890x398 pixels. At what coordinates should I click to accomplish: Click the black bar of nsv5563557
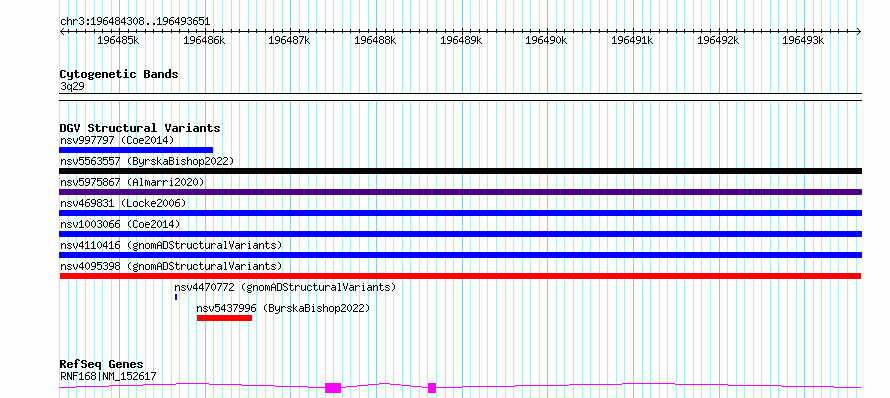tap(460, 171)
